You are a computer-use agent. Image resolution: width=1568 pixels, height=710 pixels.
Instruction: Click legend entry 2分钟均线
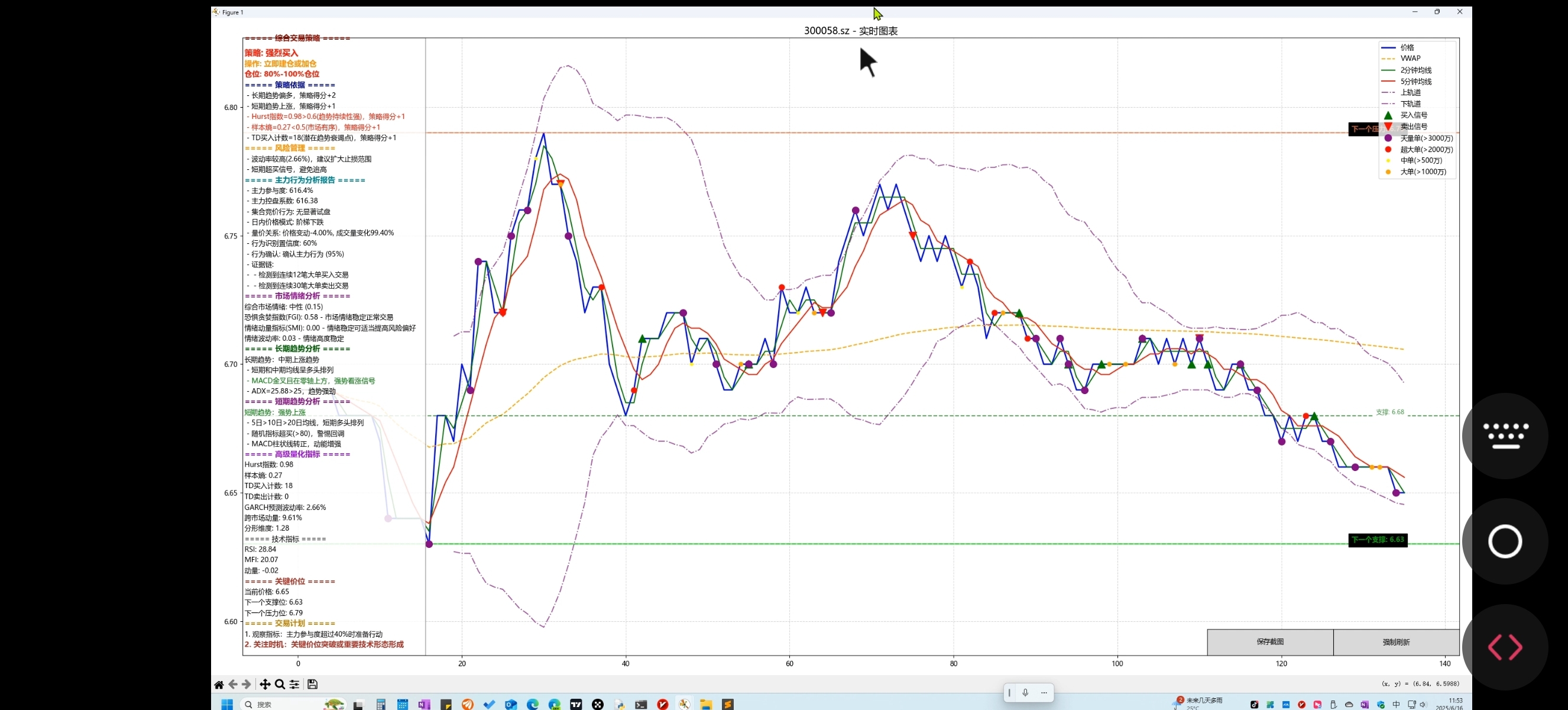point(1415,70)
